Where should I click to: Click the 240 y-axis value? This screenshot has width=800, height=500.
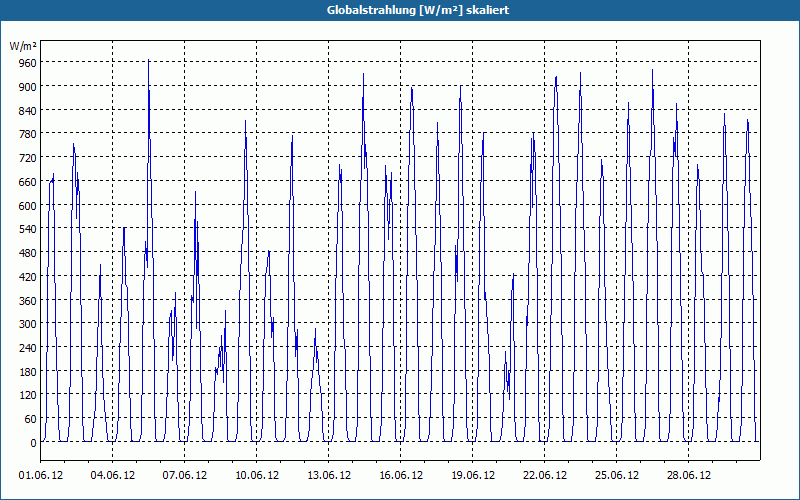(x=28, y=348)
